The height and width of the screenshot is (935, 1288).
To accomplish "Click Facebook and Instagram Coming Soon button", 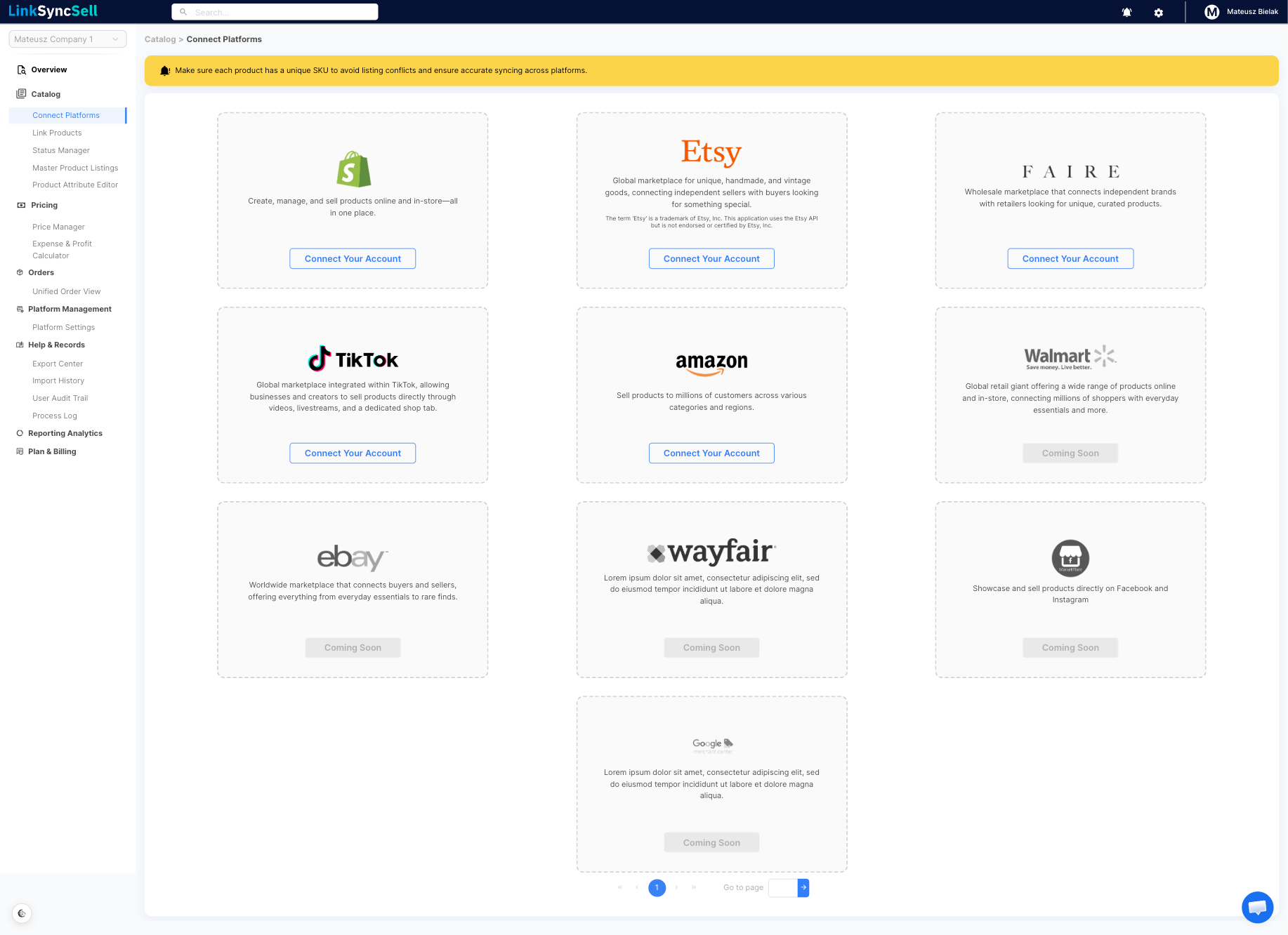I will tap(1070, 647).
